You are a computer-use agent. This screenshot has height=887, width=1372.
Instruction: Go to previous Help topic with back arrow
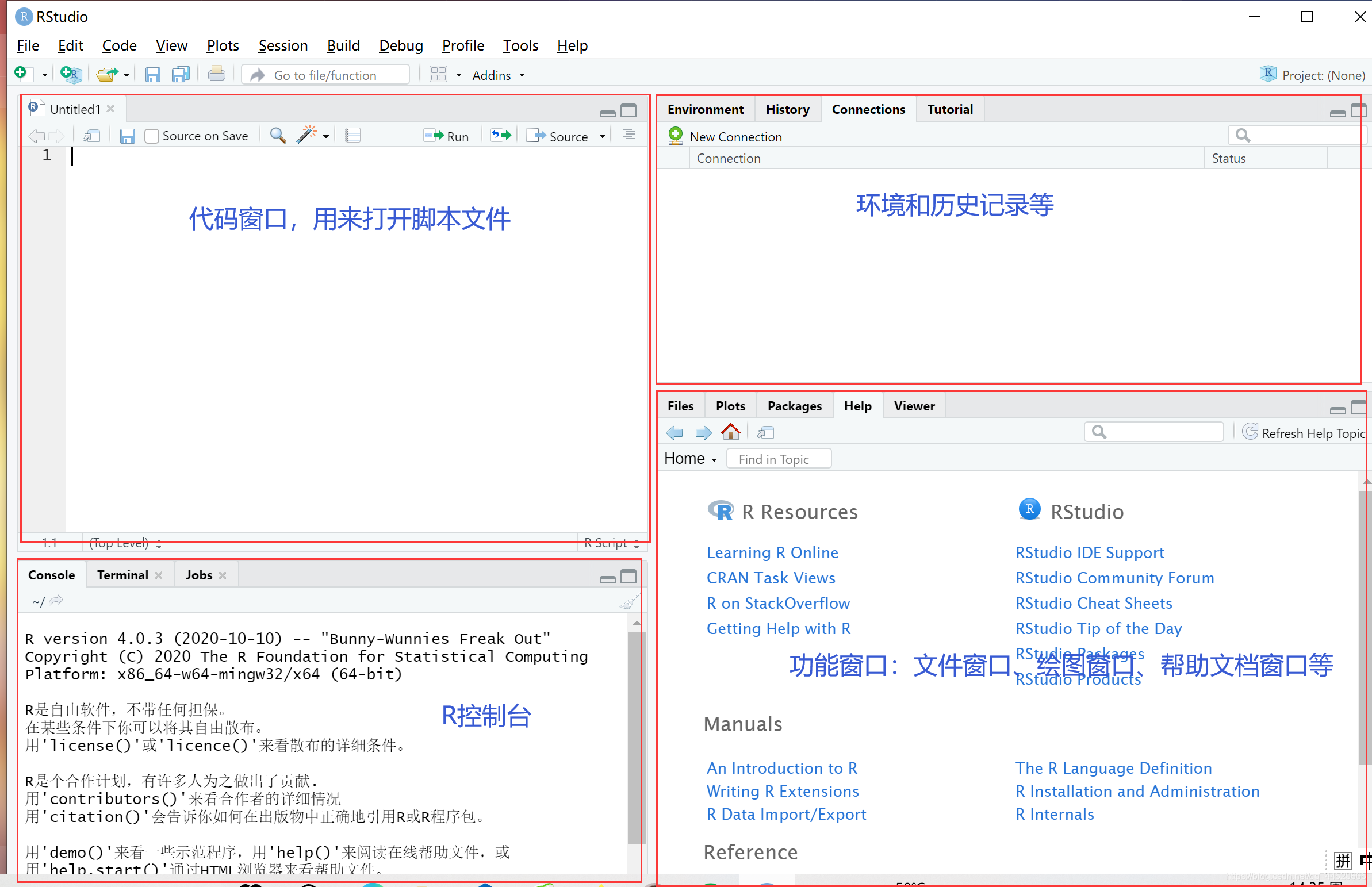pyautogui.click(x=674, y=432)
